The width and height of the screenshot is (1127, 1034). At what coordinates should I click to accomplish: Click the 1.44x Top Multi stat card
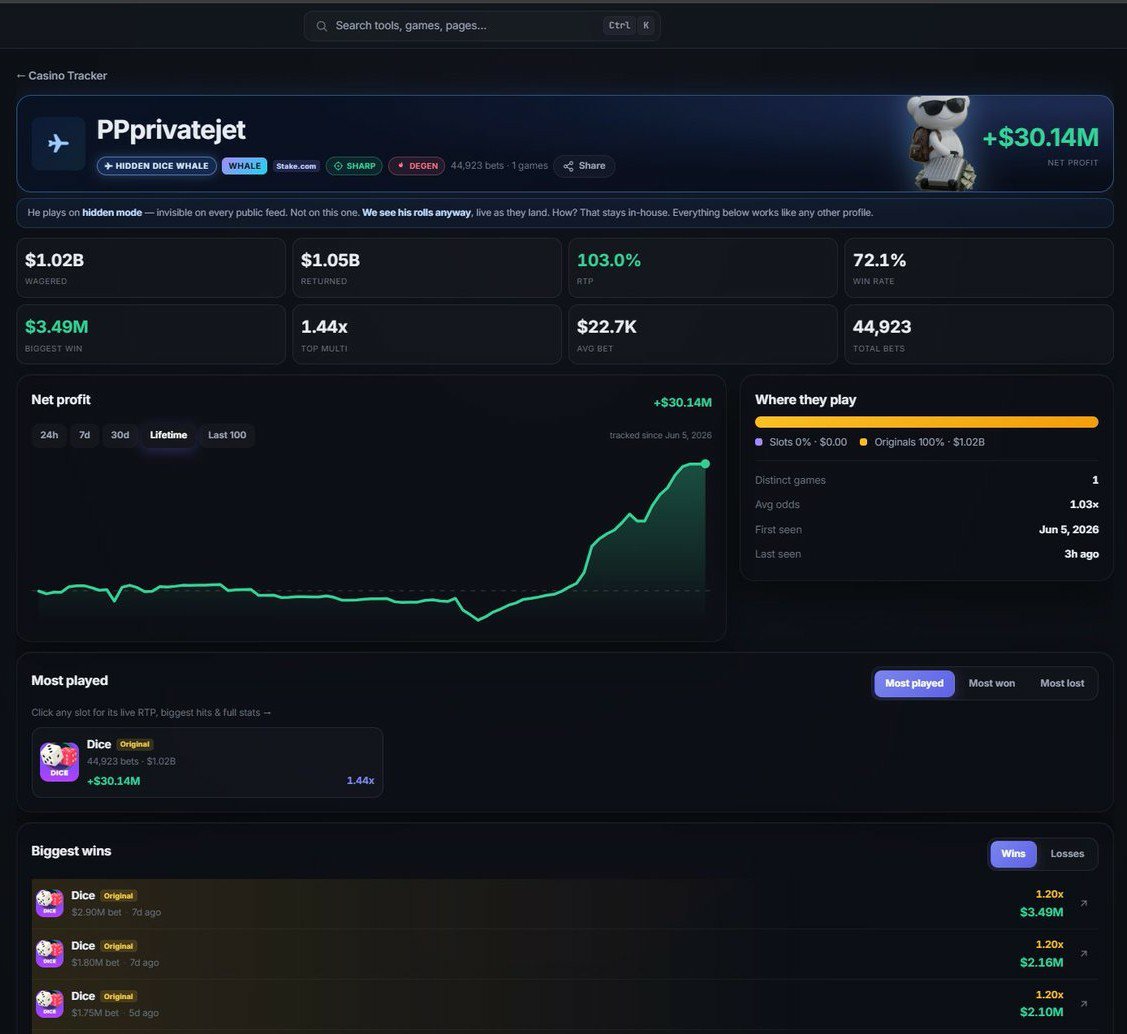point(427,335)
